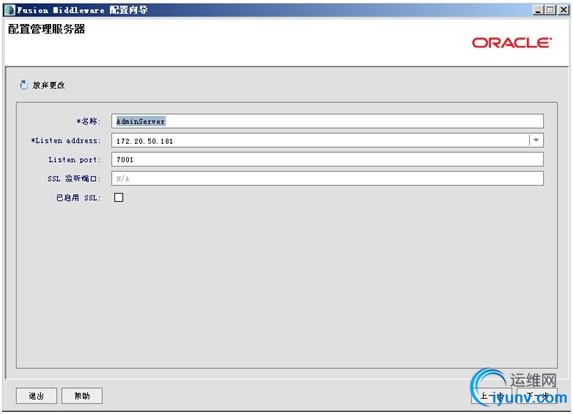Viewport: 573px width, 414px height.
Task: Click the 放弃更改 discard changes text
Action: (49, 86)
